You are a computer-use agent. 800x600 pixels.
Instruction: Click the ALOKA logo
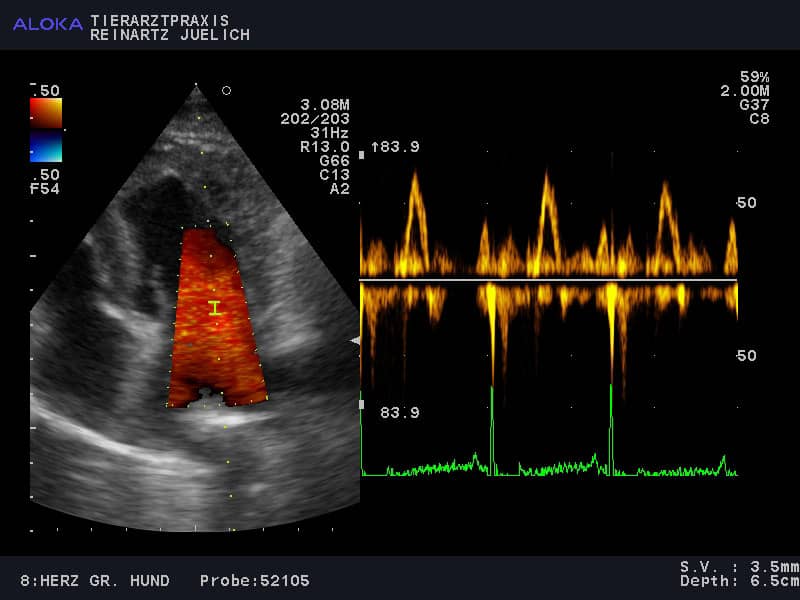point(47,24)
